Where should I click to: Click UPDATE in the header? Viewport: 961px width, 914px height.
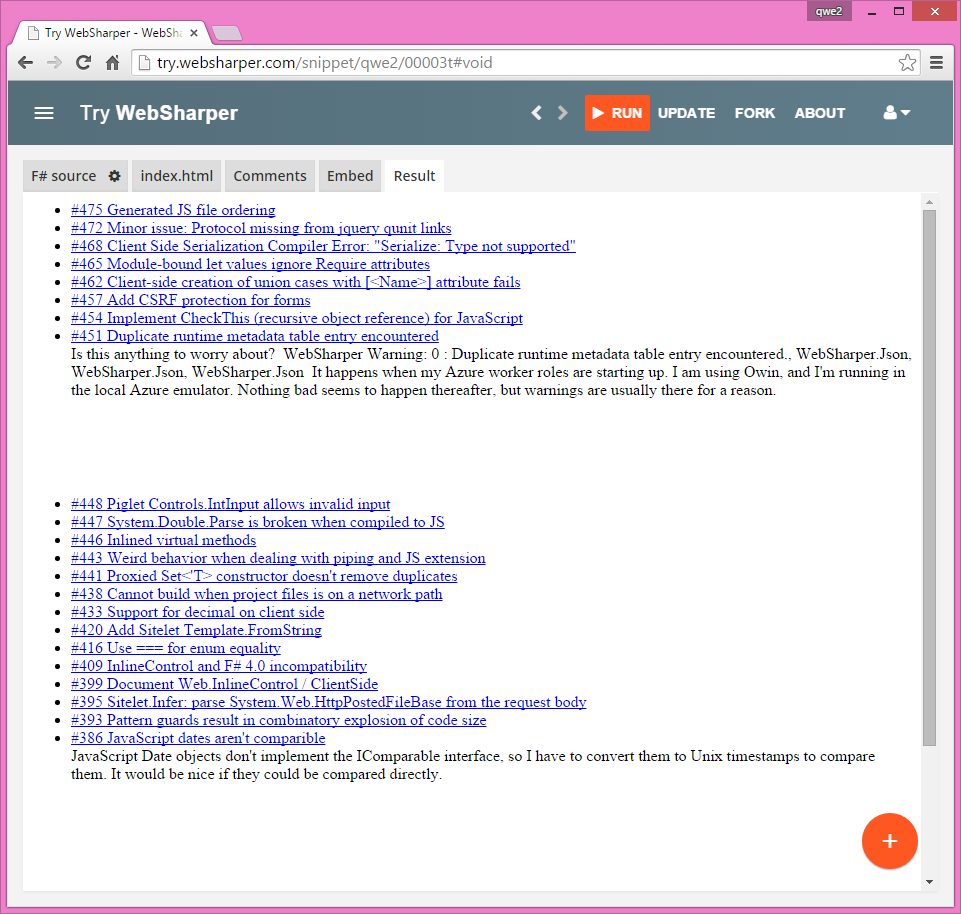(686, 113)
